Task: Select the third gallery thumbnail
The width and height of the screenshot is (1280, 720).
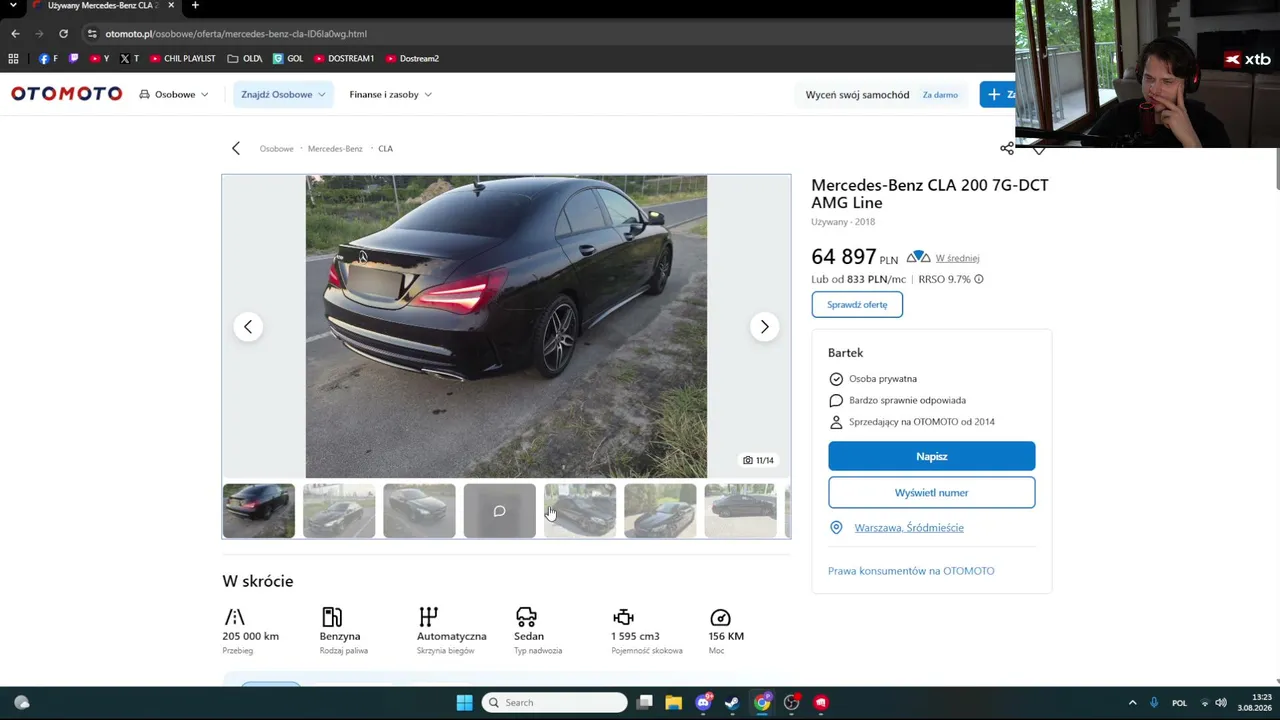Action: pyautogui.click(x=419, y=511)
